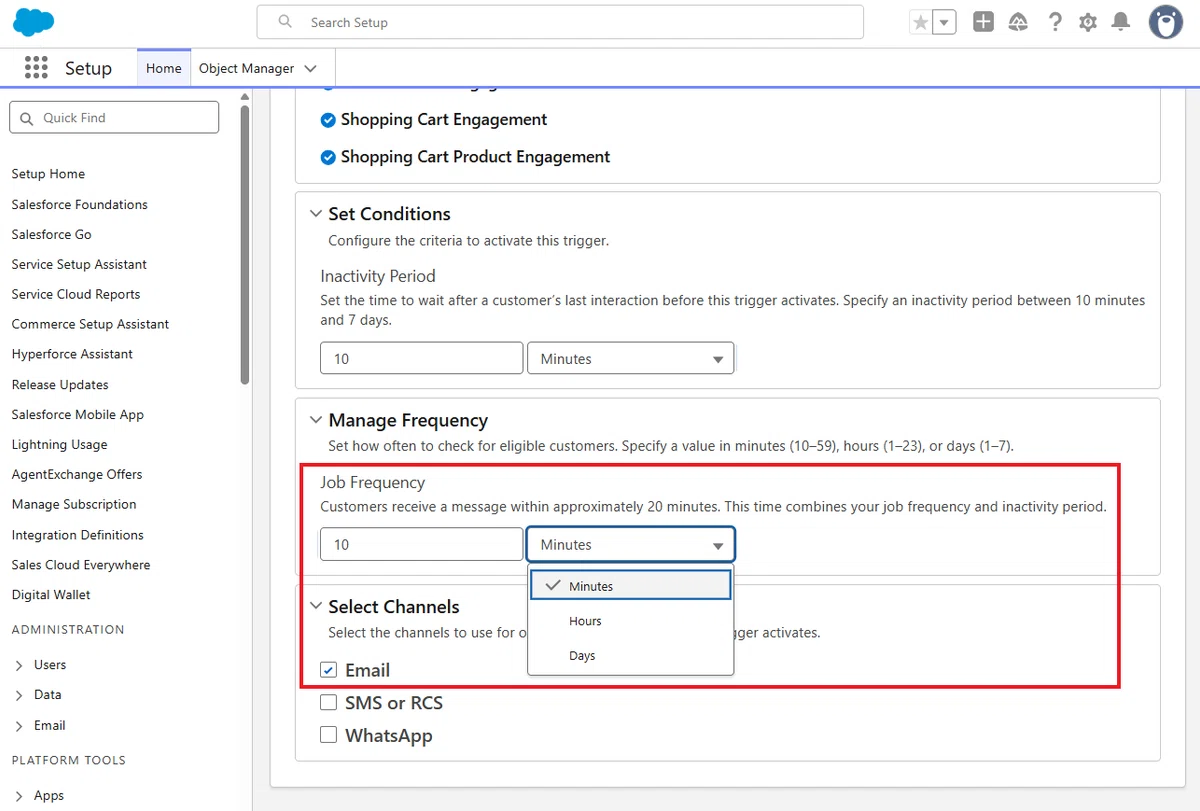
Task: Click the favorites star icon
Action: [920, 22]
